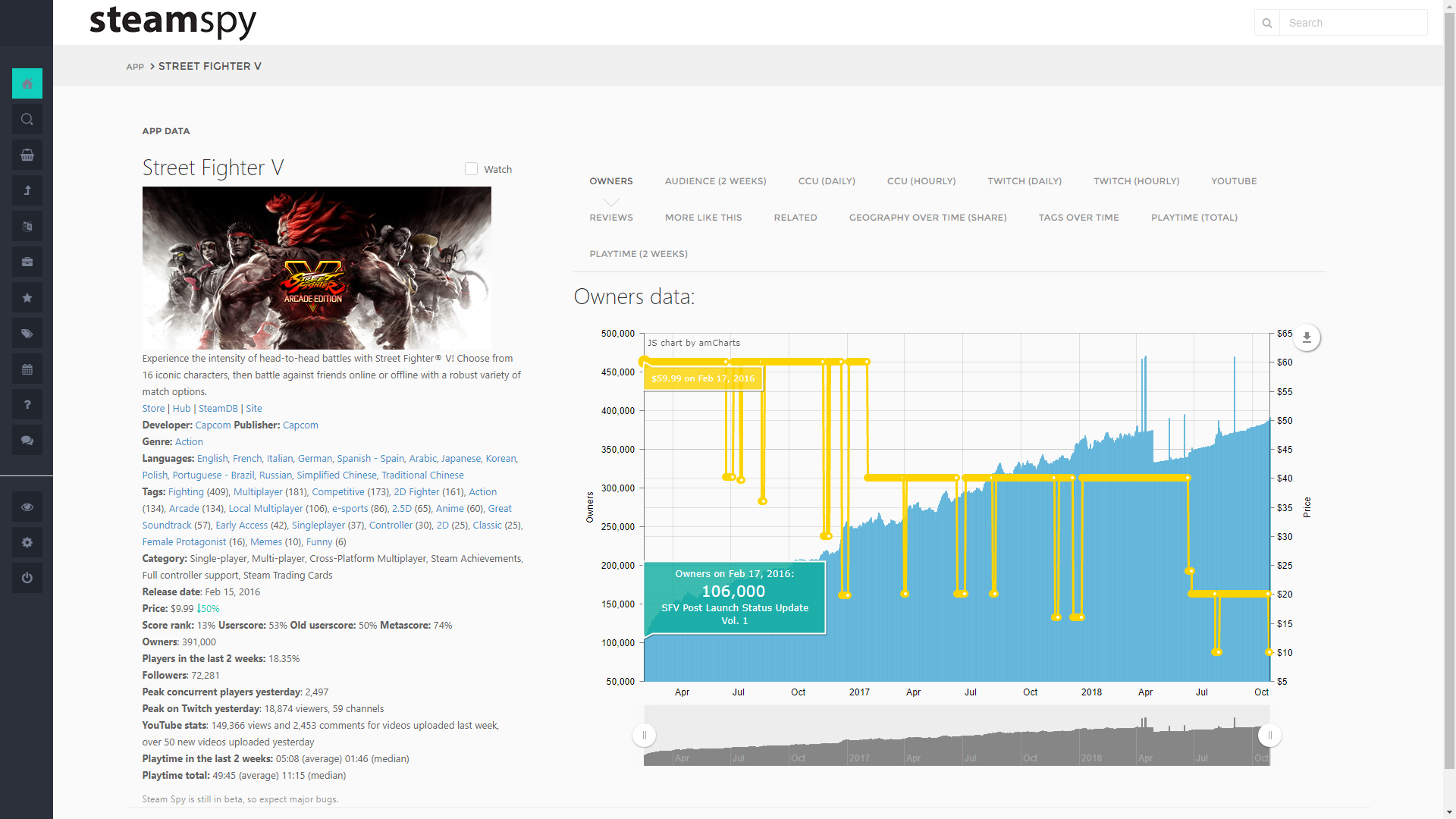Screen dimensions: 1456x819
Task: Click the Street Fighter V cover image
Action: click(316, 268)
